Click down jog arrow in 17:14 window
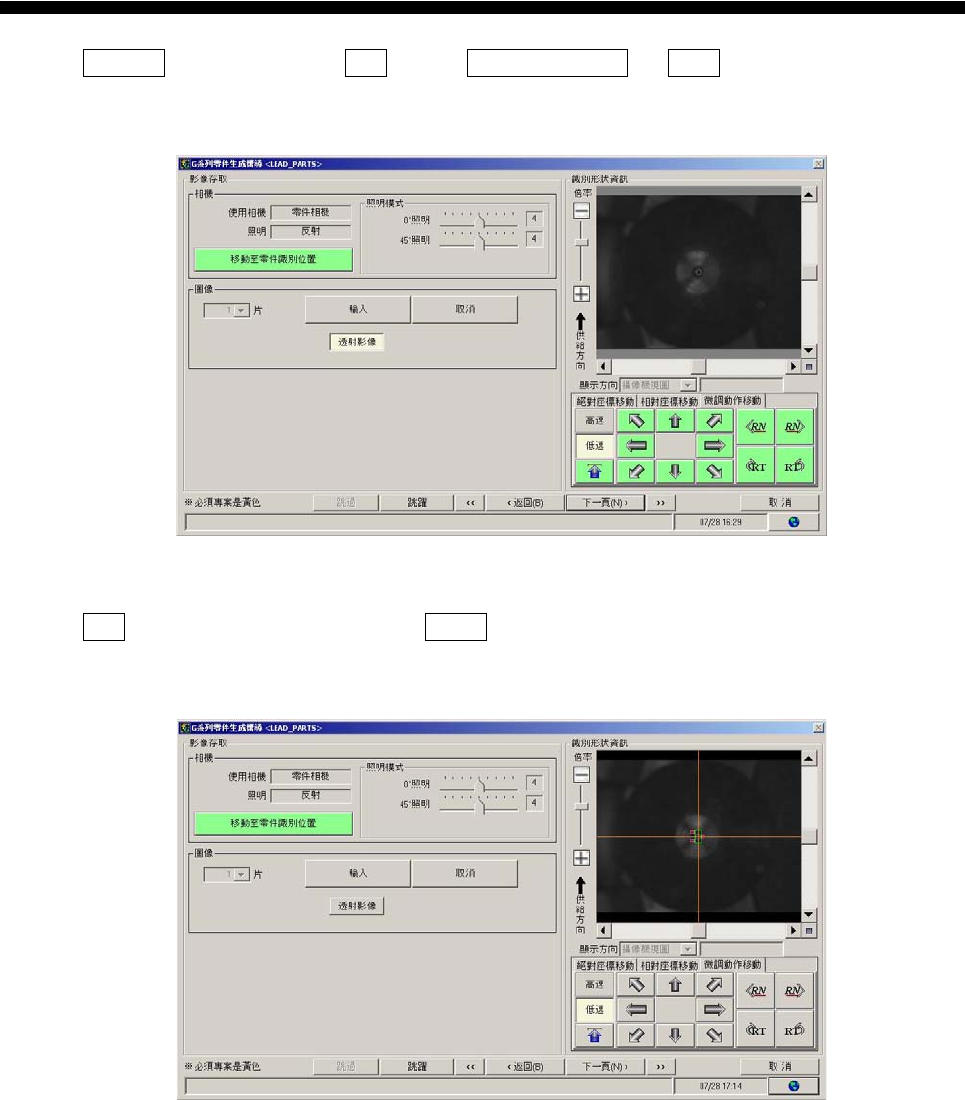This screenshot has width=965, height=1100. 675,1035
